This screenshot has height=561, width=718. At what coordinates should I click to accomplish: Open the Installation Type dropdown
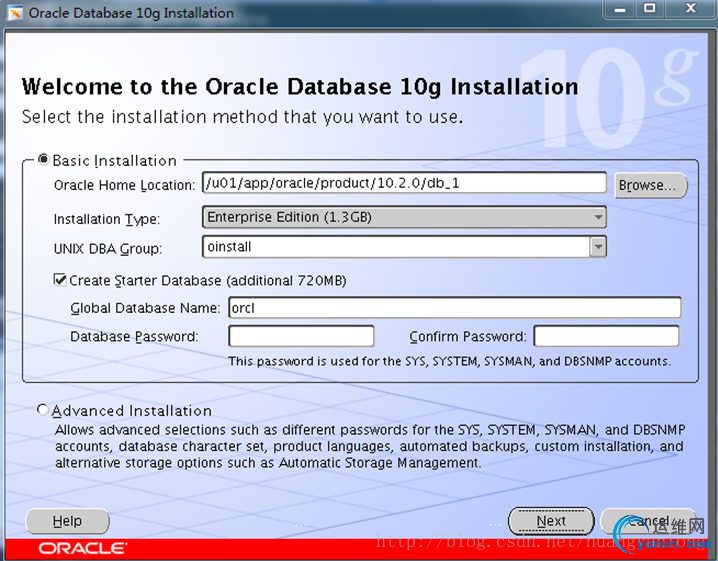(x=404, y=217)
